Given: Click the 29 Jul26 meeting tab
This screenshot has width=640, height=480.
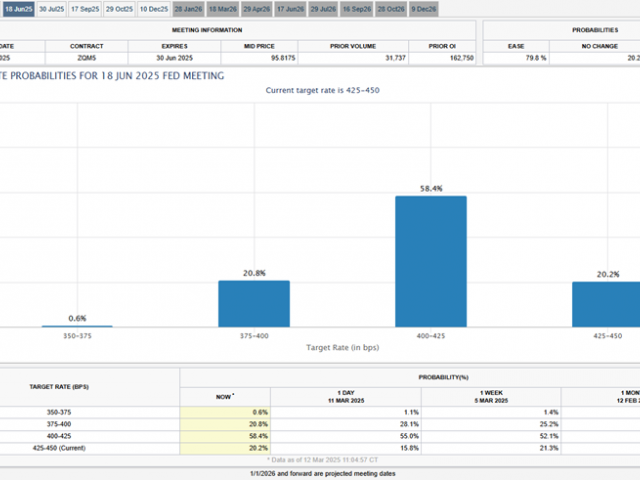Looking at the screenshot, I should point(324,9).
